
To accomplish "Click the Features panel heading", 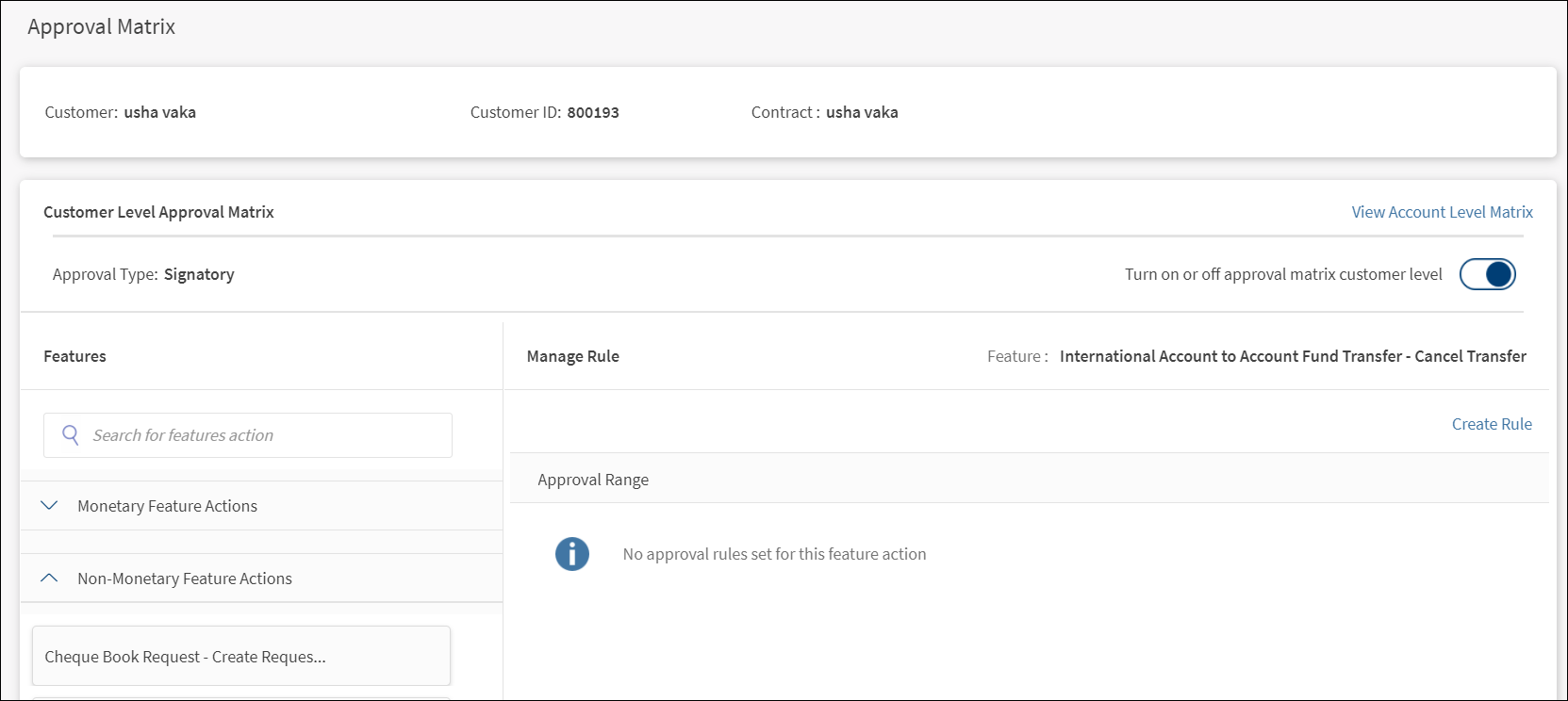I will coord(74,356).
